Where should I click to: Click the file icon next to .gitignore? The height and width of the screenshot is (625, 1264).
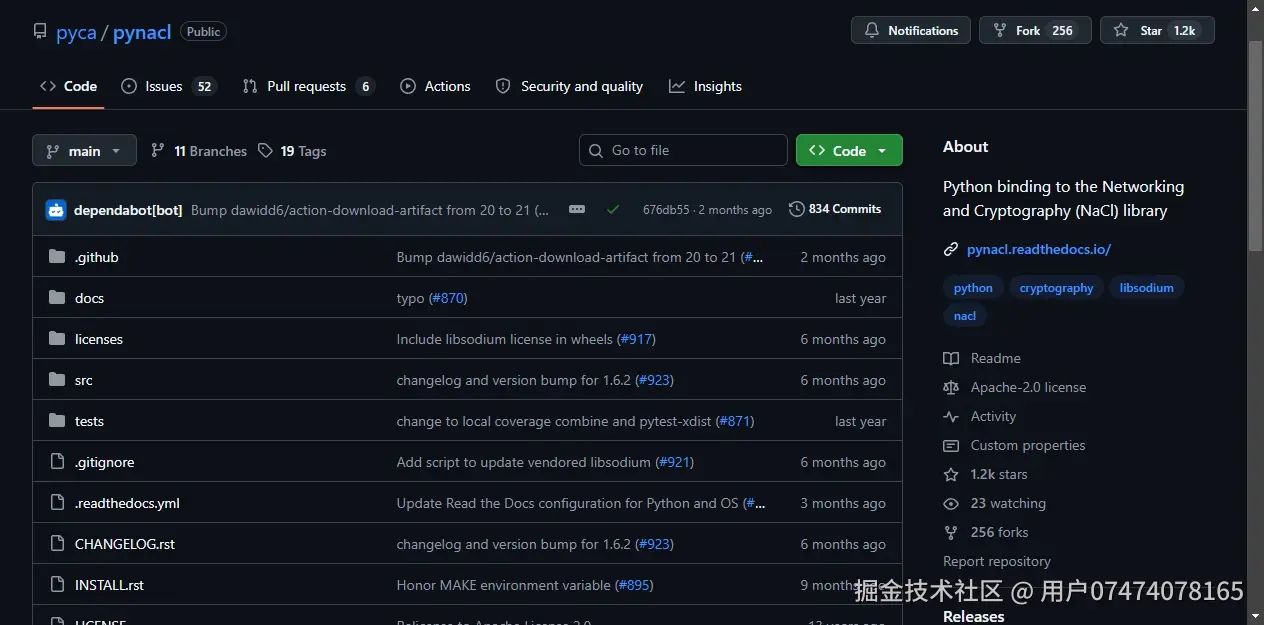(x=57, y=462)
